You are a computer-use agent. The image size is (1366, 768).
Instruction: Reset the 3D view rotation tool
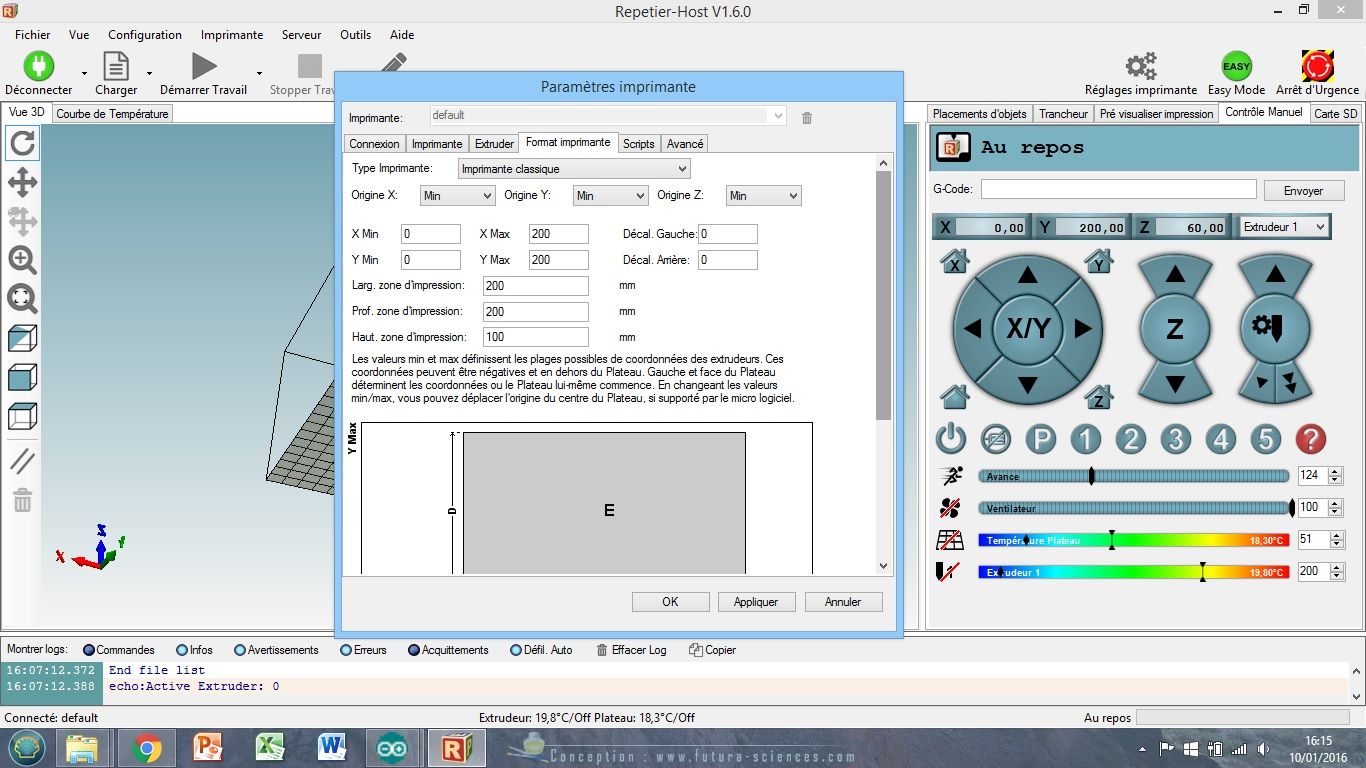pos(22,144)
